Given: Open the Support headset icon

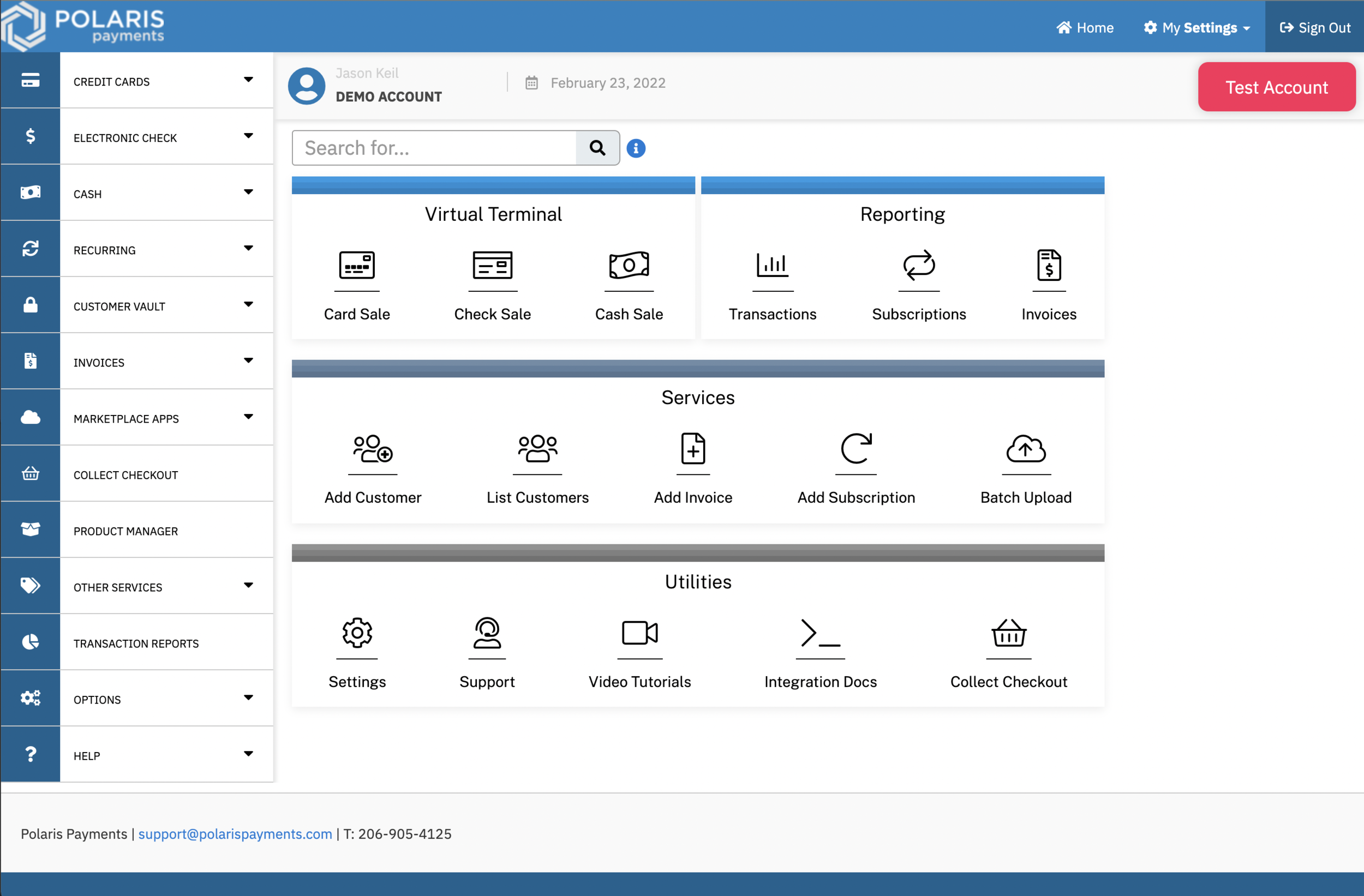Looking at the screenshot, I should 487,633.
